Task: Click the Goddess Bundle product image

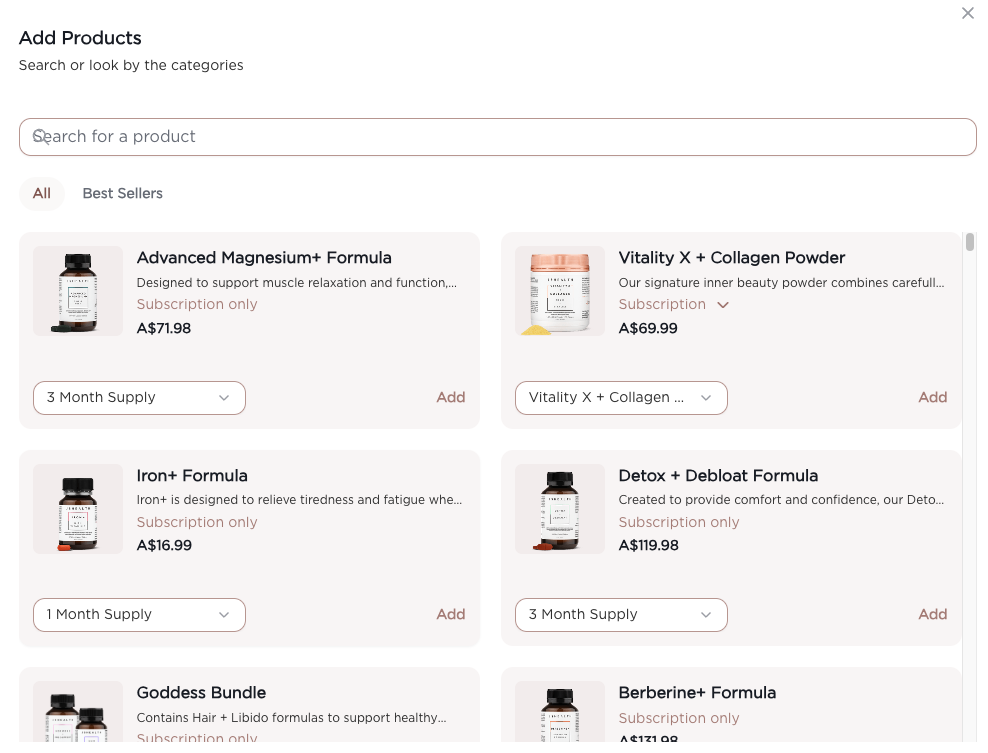Action: pyautogui.click(x=78, y=715)
